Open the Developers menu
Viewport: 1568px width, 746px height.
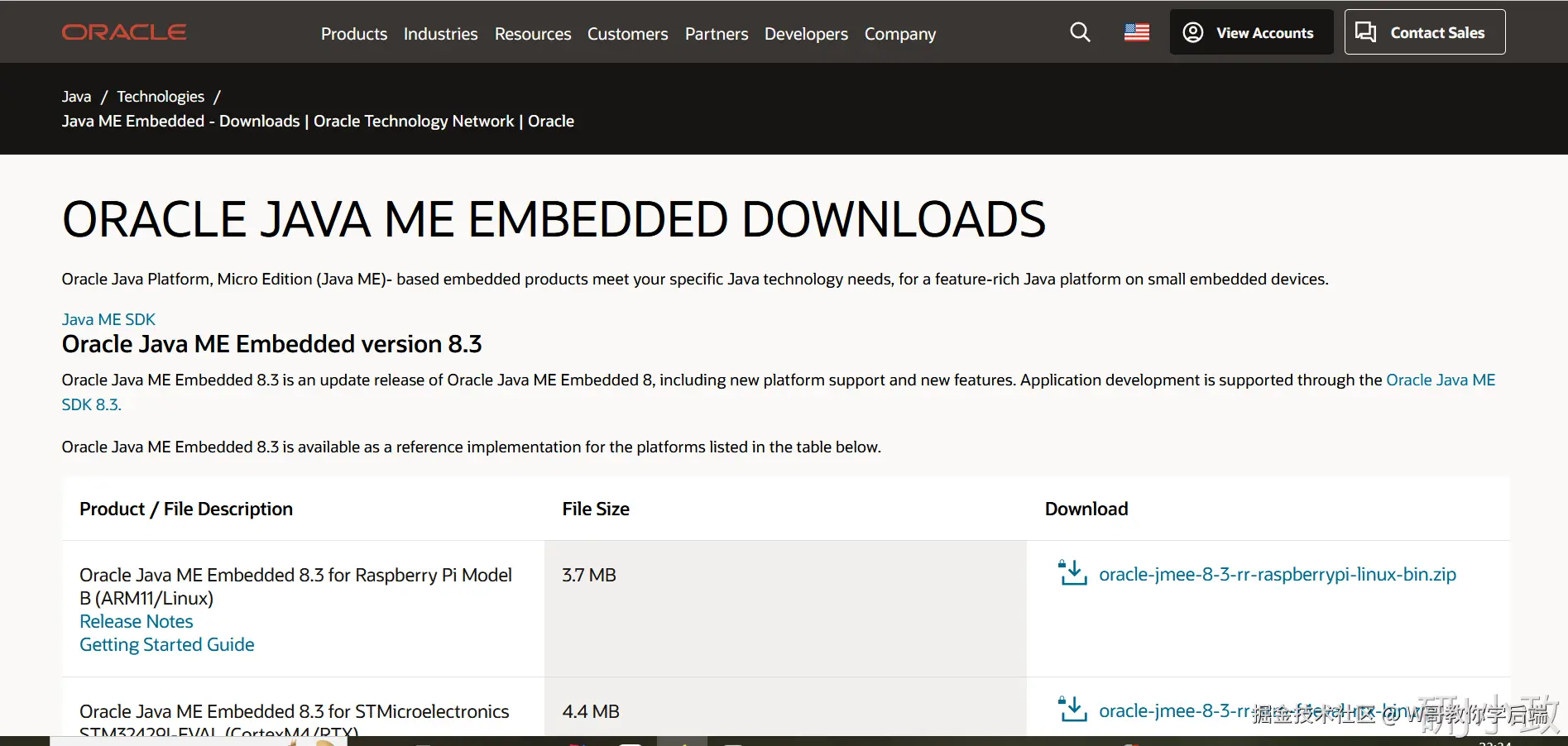click(x=807, y=34)
